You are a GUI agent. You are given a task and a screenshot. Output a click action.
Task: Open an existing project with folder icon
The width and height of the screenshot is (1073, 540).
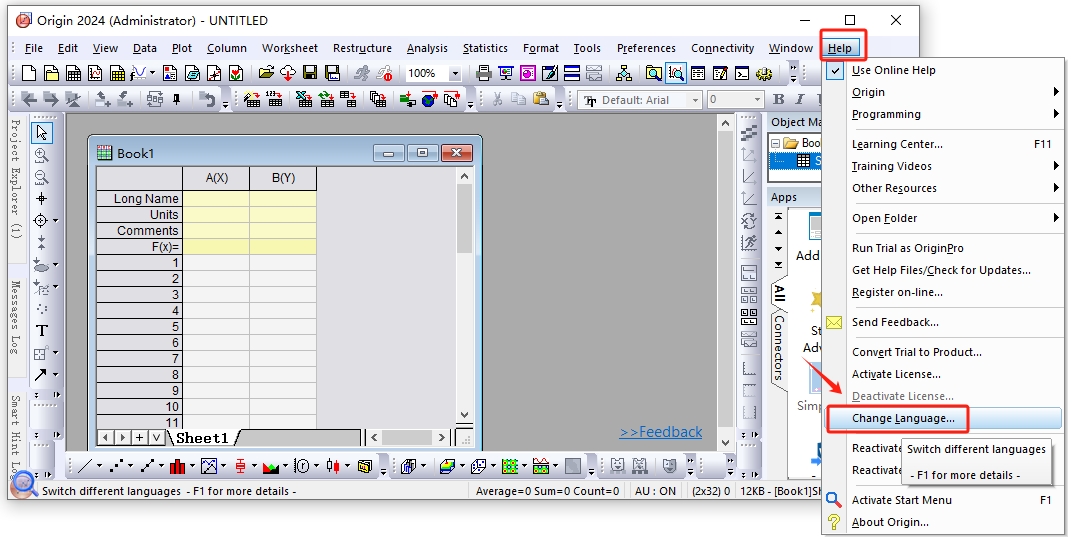266,73
